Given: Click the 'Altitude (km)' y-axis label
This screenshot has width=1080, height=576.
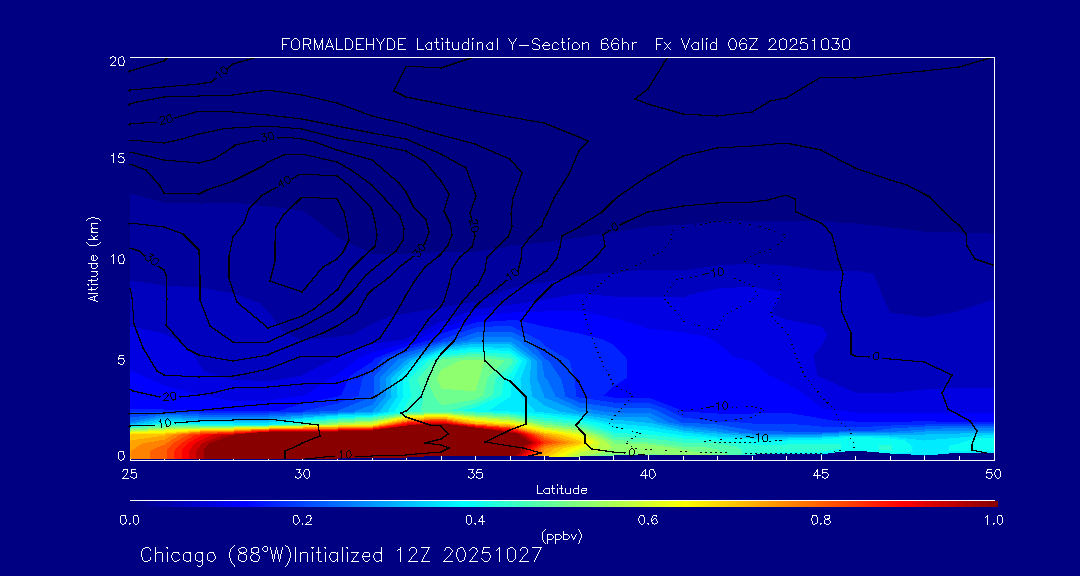Looking at the screenshot, I should (x=93, y=258).
